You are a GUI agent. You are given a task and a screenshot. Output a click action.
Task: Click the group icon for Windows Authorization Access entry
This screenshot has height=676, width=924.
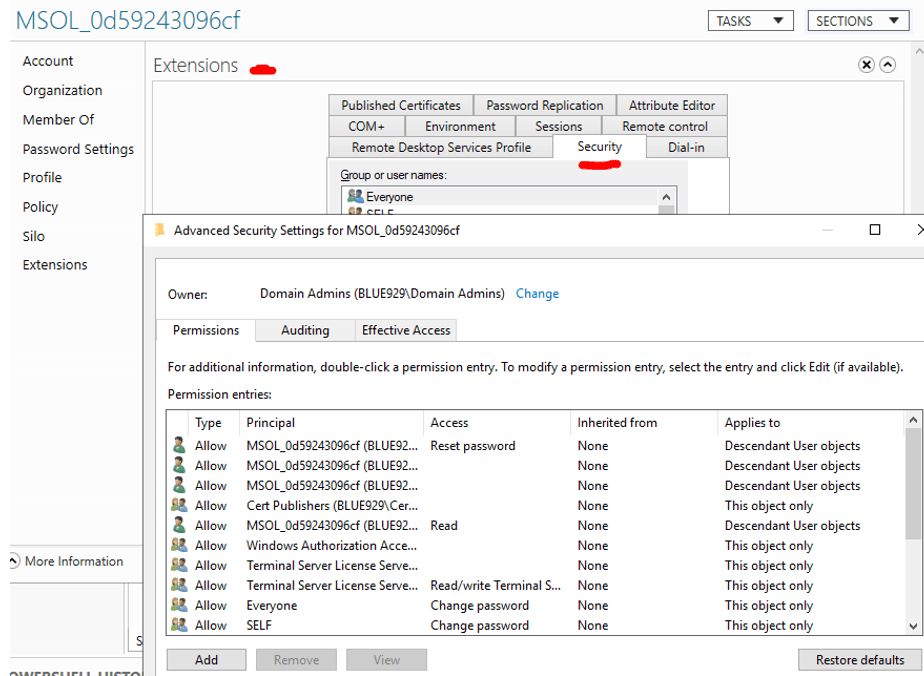pos(179,546)
